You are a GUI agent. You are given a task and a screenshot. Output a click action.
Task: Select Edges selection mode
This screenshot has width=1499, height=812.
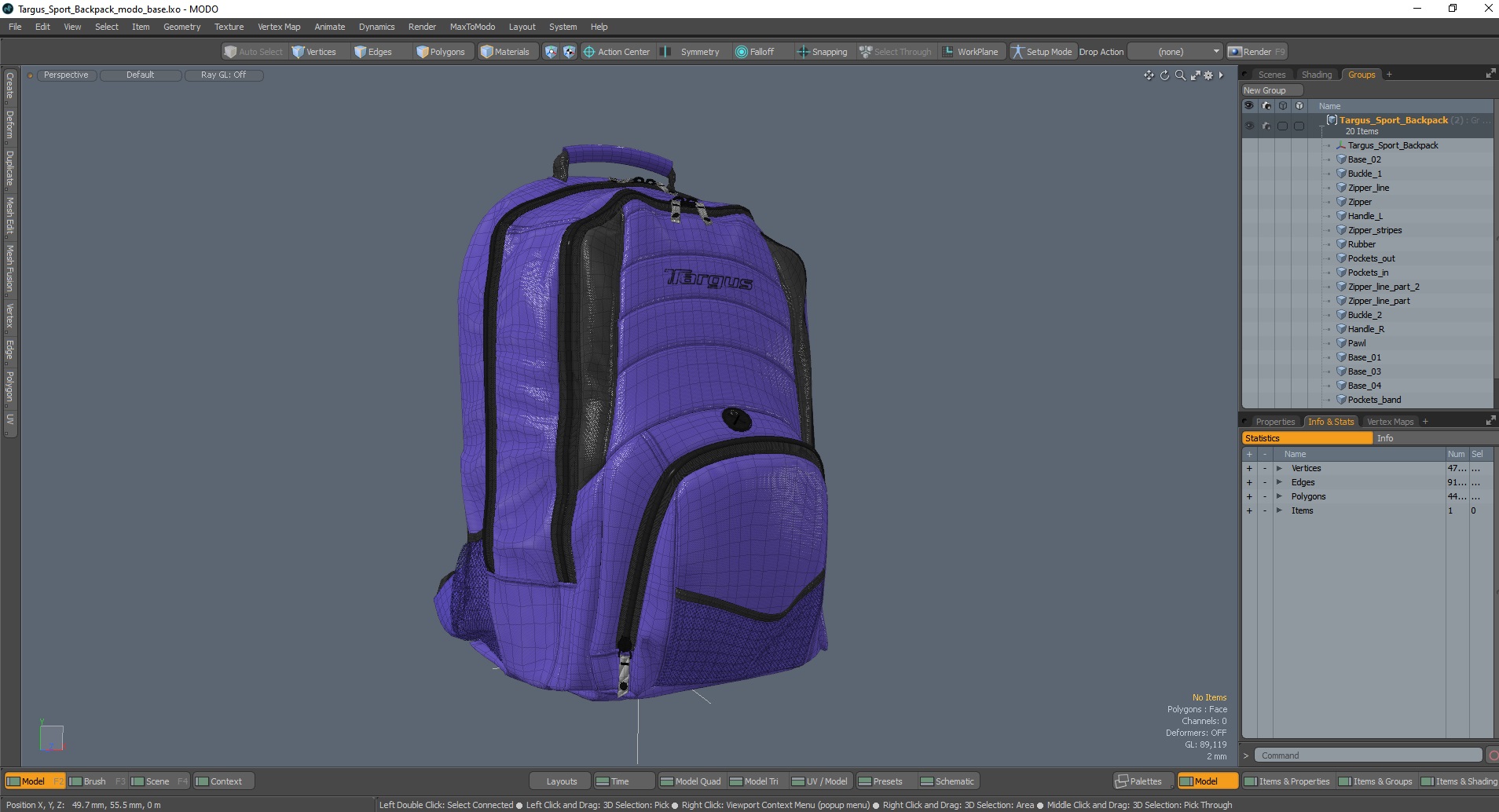pyautogui.click(x=373, y=52)
